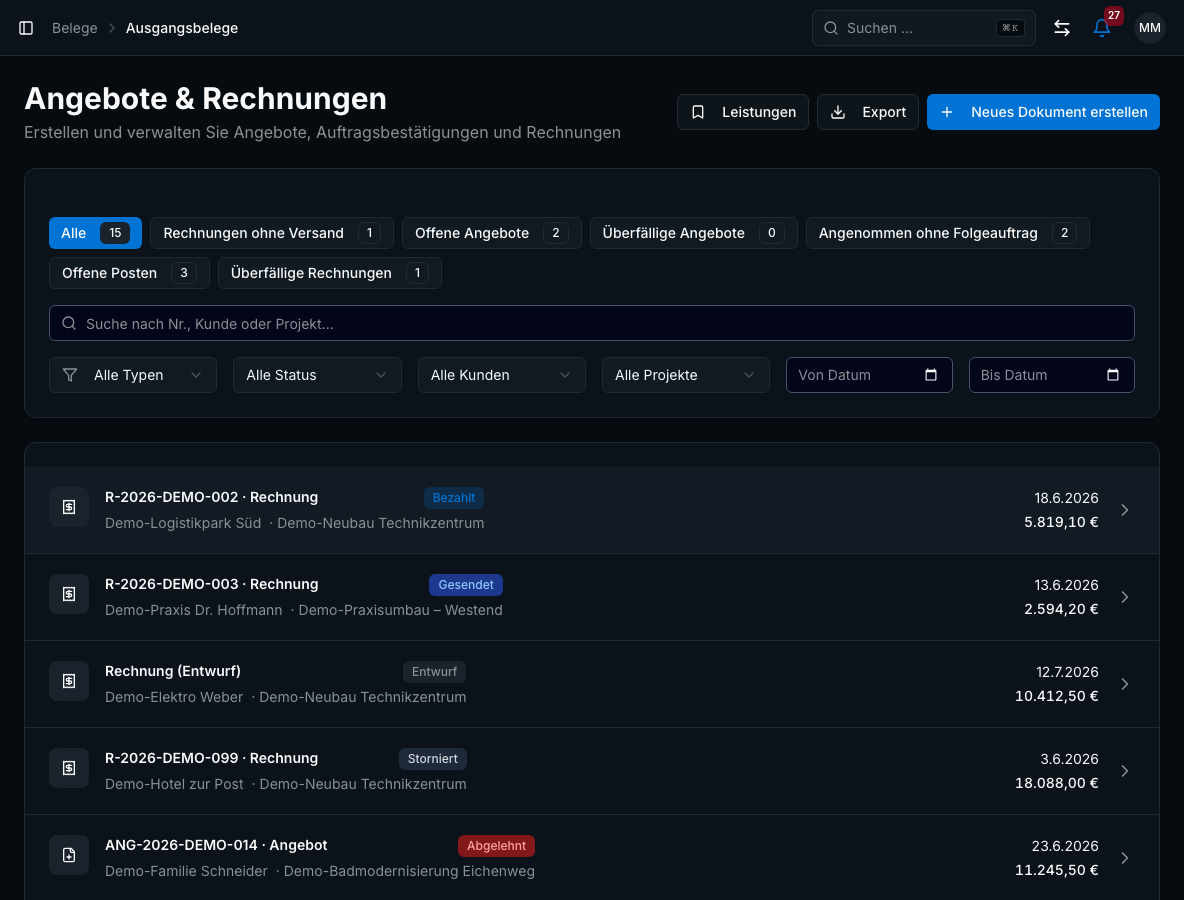Open ANG-2026-DEMO-014 · Angebot title
This screenshot has width=1184, height=900.
(216, 845)
